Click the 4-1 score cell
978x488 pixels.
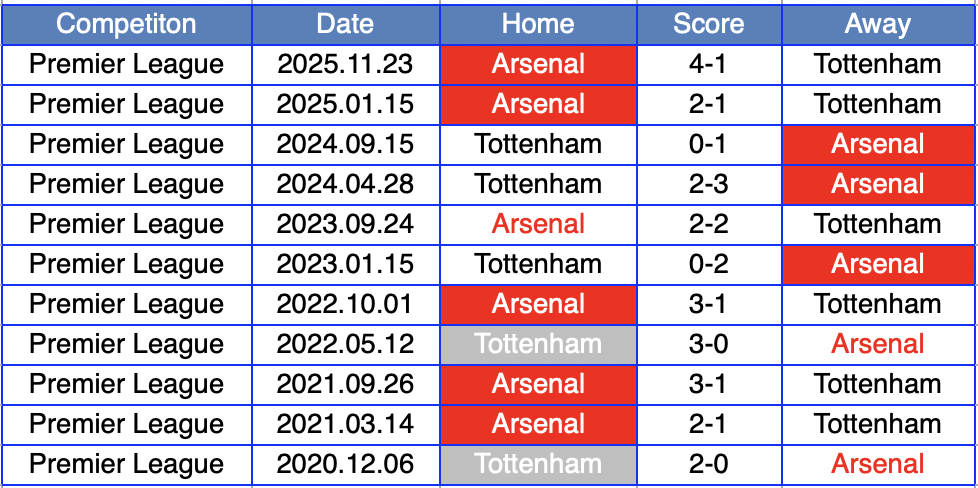coord(709,64)
